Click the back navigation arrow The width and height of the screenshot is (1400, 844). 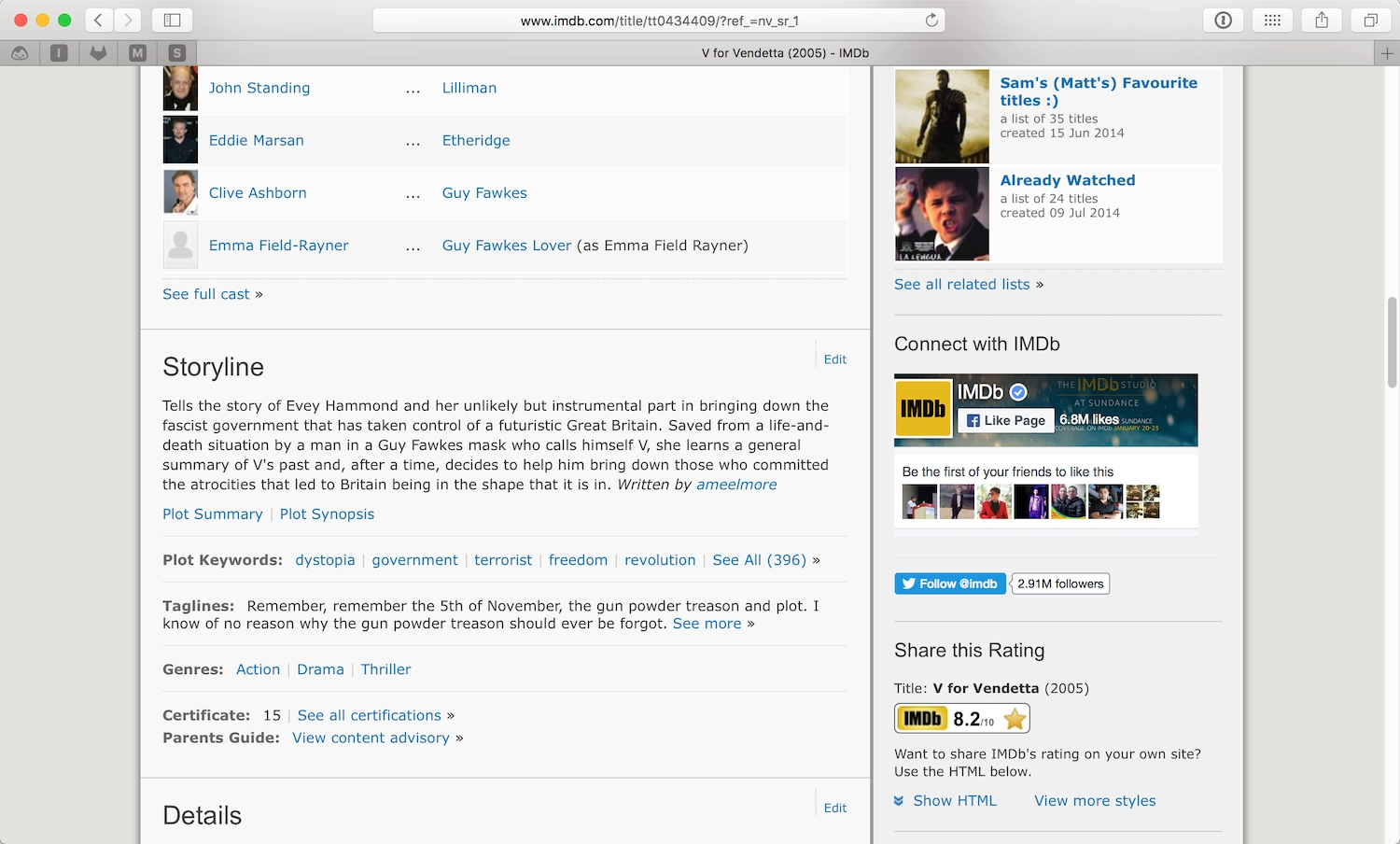(x=97, y=20)
